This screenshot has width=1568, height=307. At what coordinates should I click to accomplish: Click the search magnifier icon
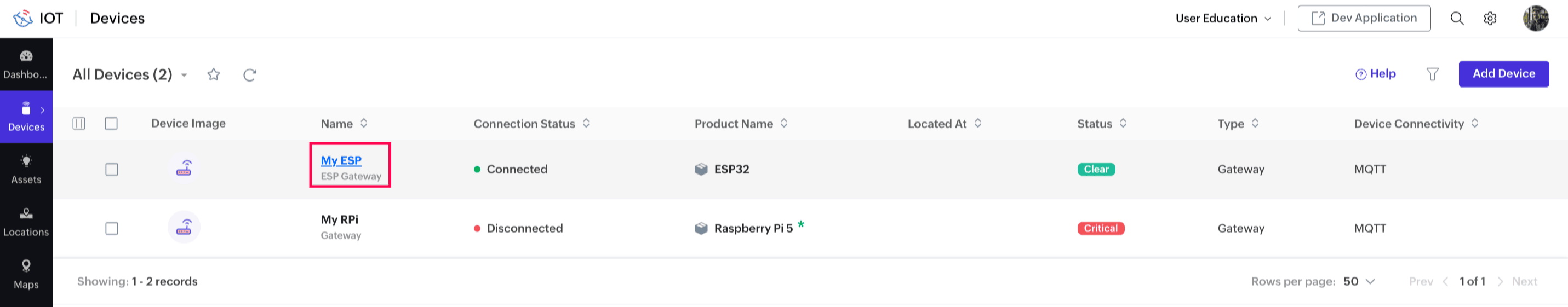pos(1457,18)
